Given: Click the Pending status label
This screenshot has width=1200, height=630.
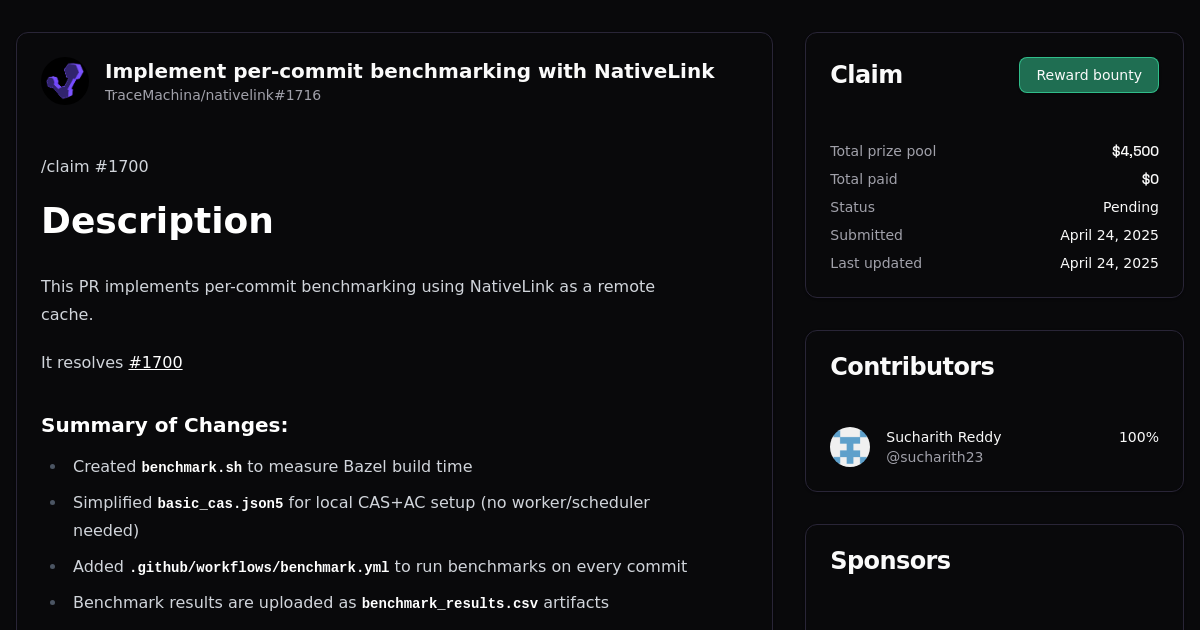Looking at the screenshot, I should tap(1130, 207).
